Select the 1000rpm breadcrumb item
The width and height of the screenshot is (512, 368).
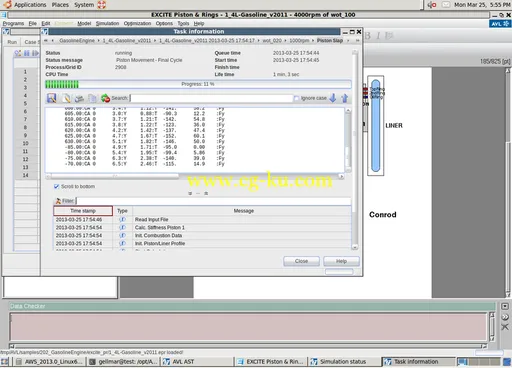(299, 40)
